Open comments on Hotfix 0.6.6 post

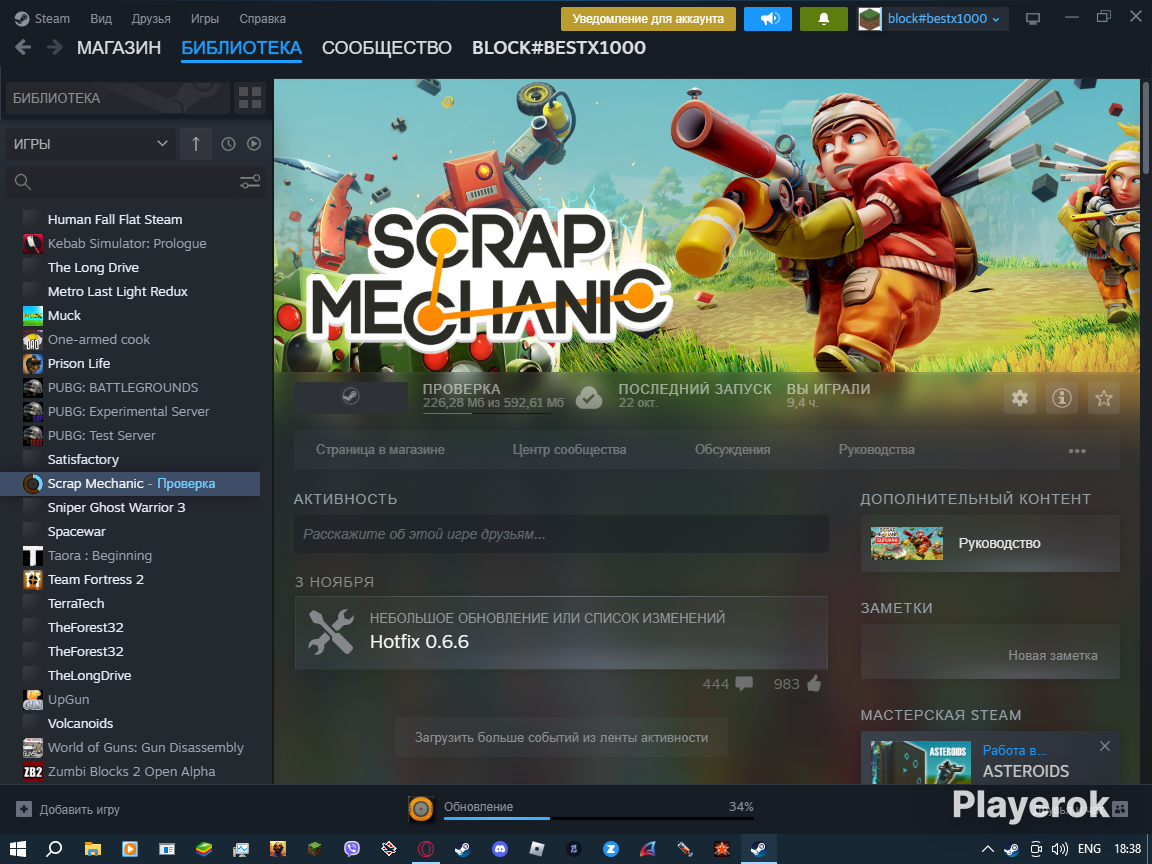pyautogui.click(x=744, y=684)
